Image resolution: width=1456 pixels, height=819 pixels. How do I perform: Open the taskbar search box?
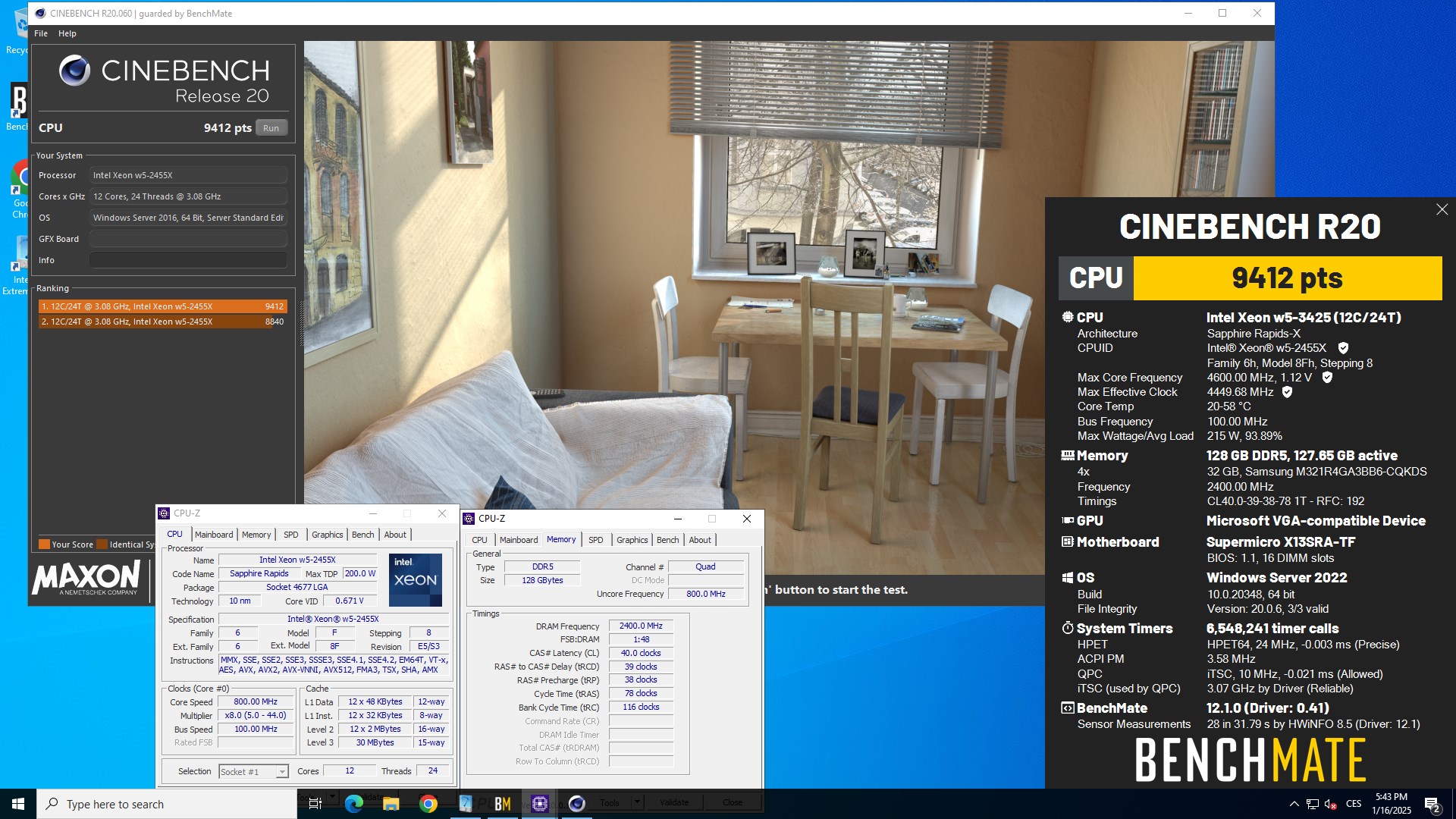pos(167,804)
